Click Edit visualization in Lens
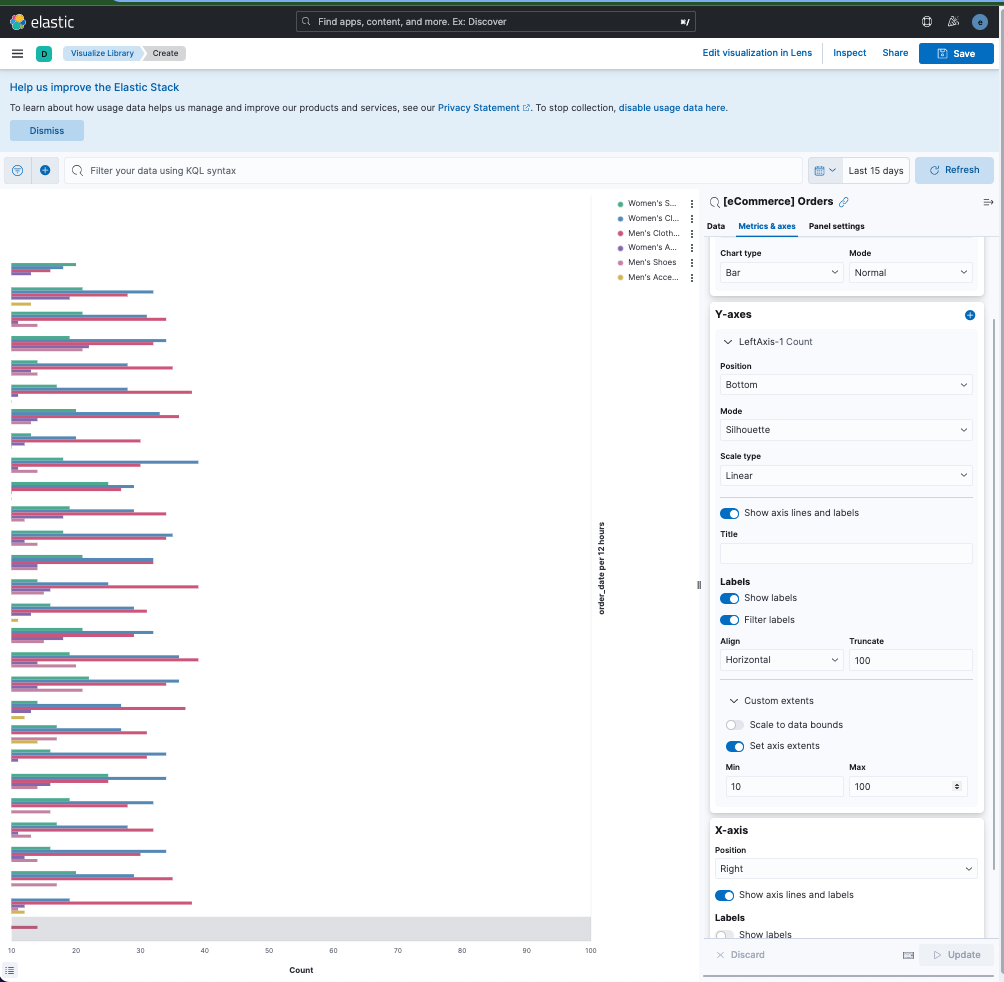This screenshot has height=982, width=1004. pos(757,53)
